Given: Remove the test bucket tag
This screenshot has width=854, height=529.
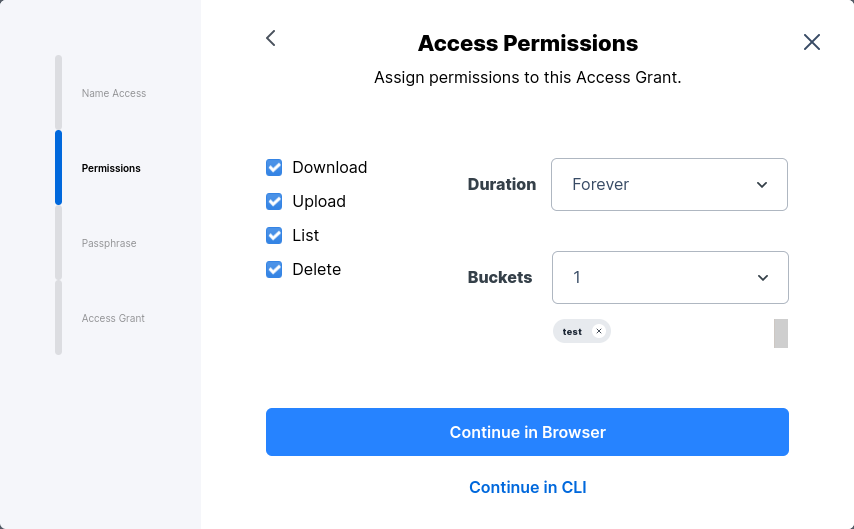Looking at the screenshot, I should coord(599,331).
